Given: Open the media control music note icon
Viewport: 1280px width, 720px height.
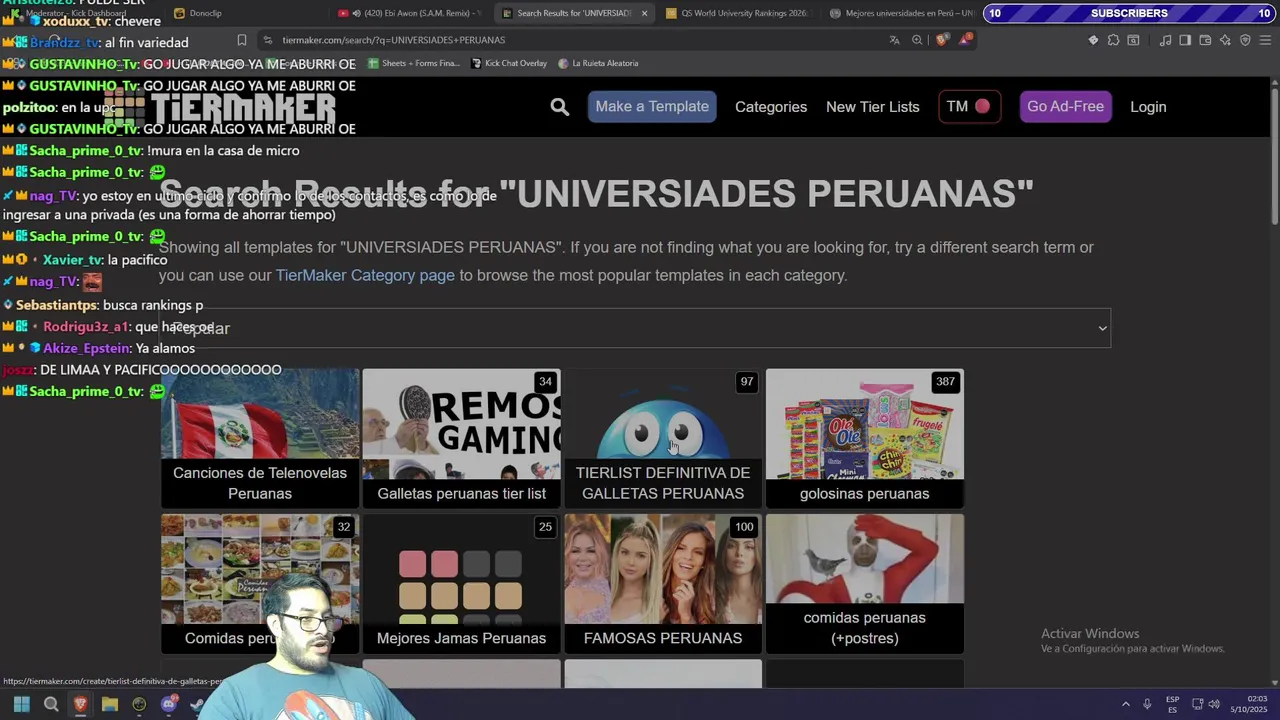Looking at the screenshot, I should pyautogui.click(x=1165, y=40).
